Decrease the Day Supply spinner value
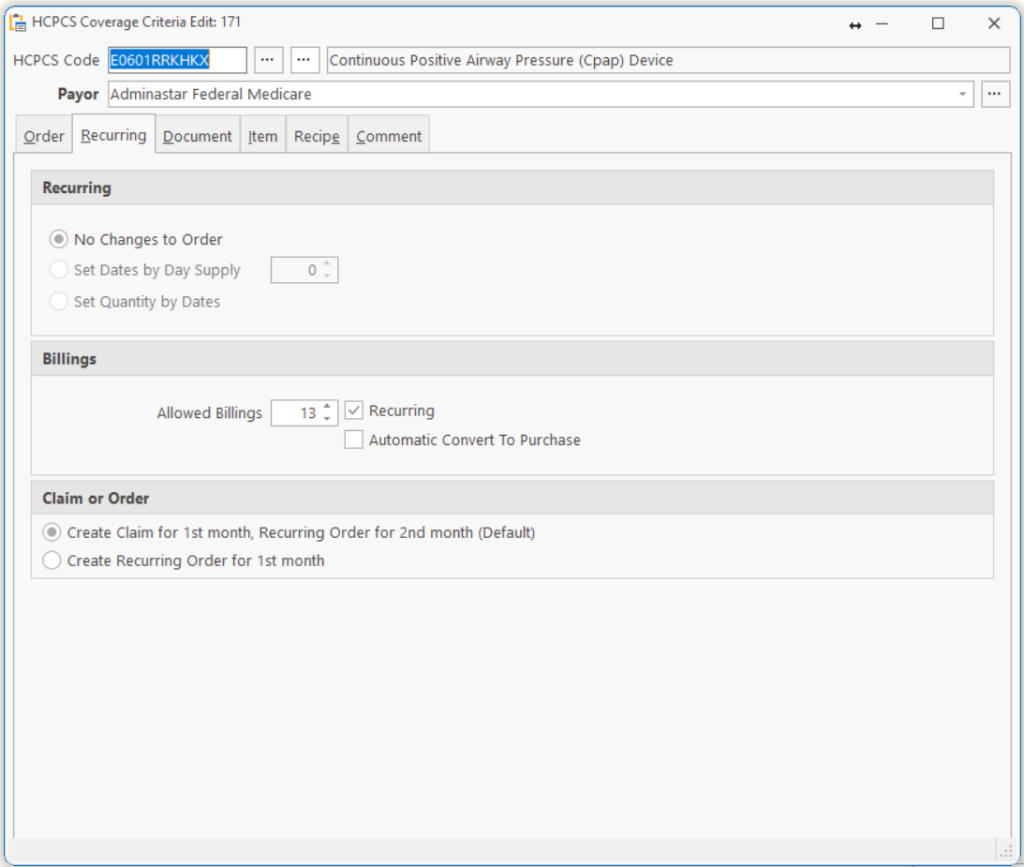The width and height of the screenshot is (1024, 867). [x=327, y=276]
